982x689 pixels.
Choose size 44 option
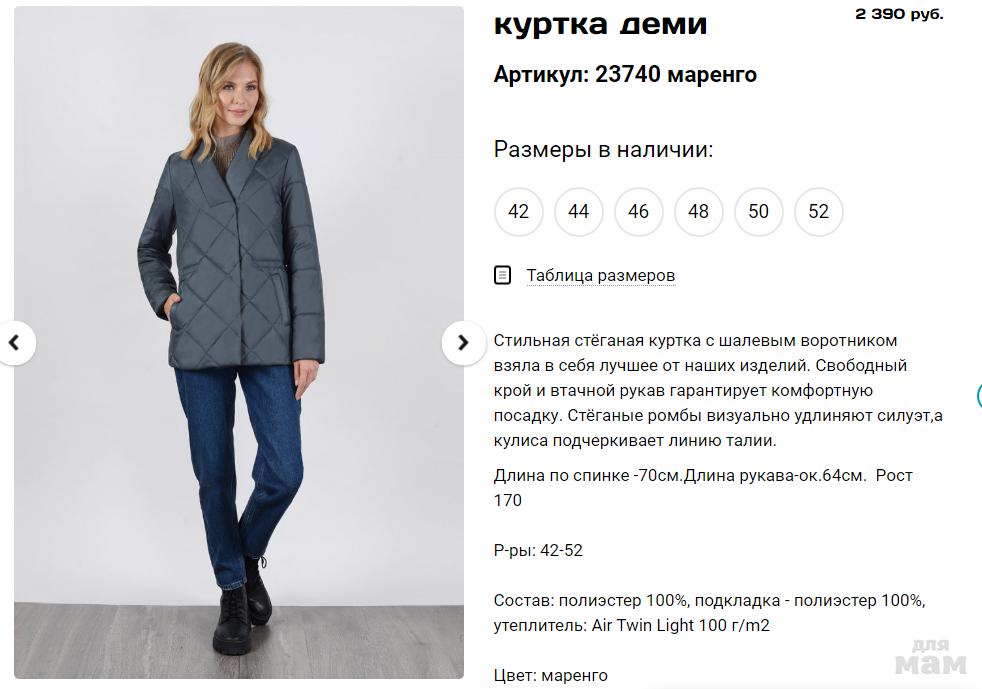(579, 212)
